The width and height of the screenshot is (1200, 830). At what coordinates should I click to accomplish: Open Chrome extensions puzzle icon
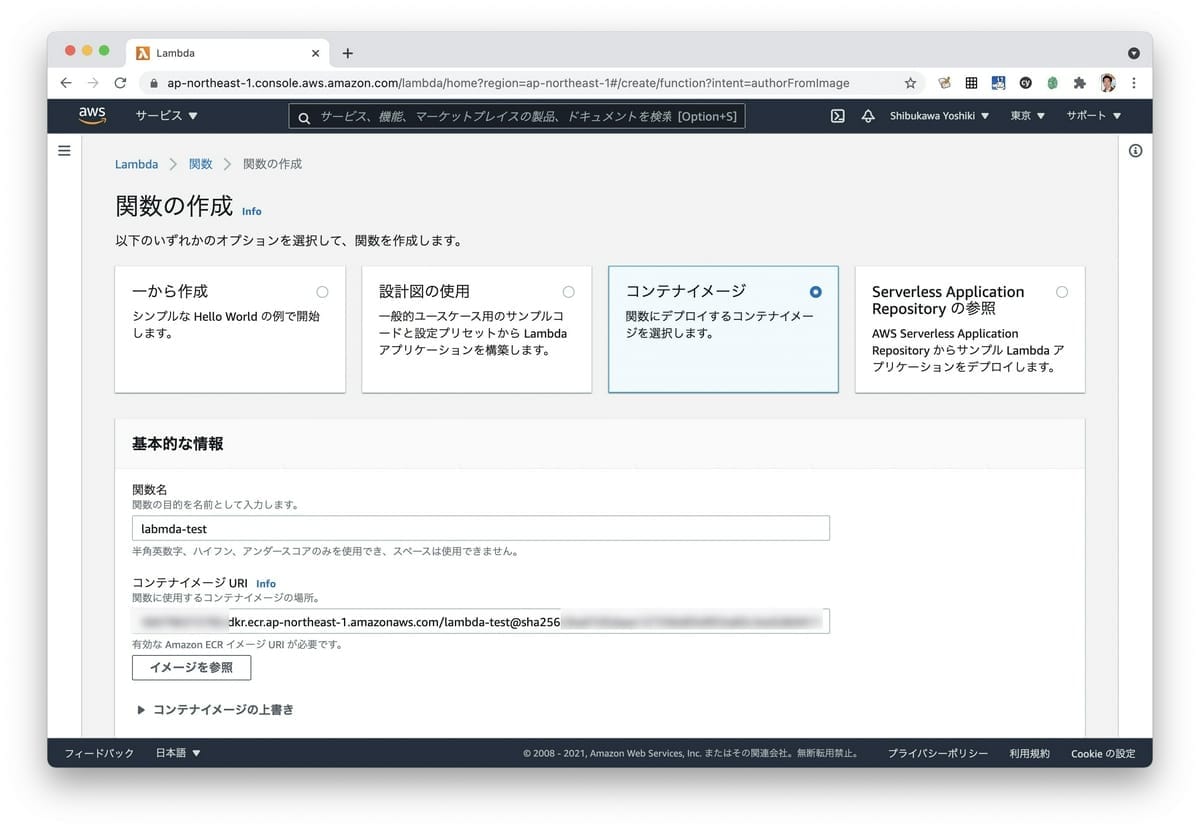tap(1080, 83)
